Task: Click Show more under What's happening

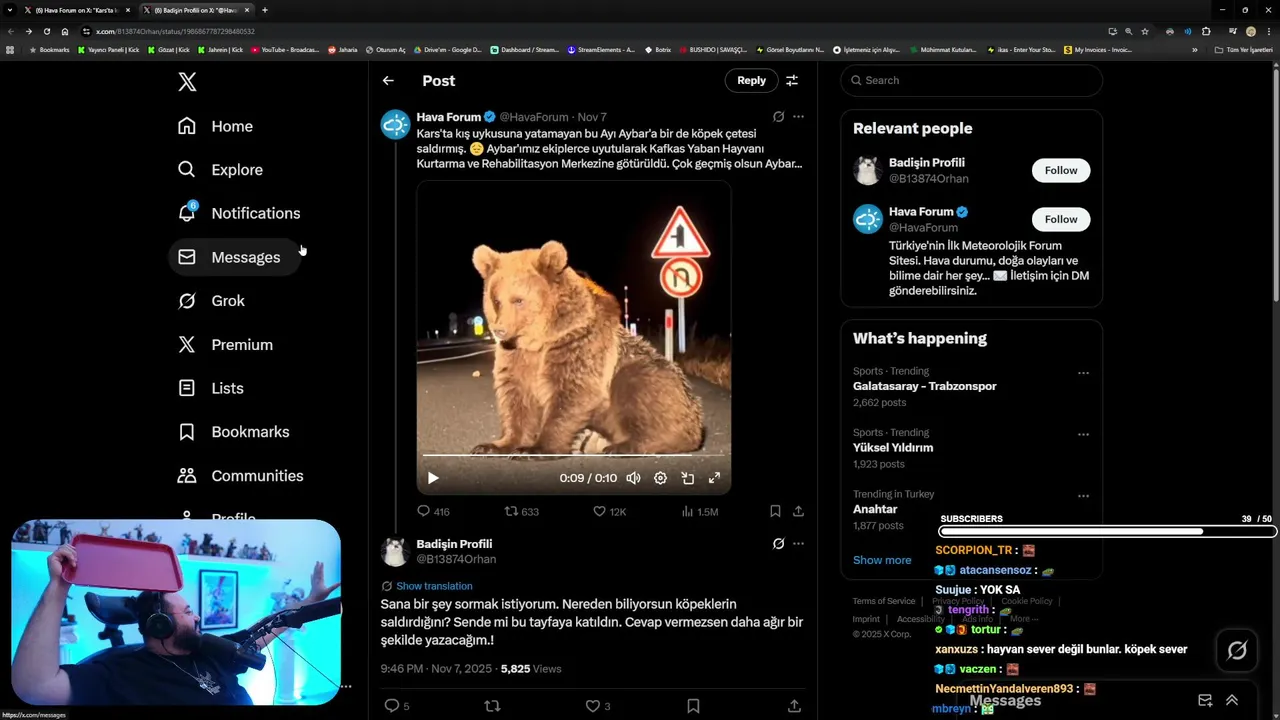Action: tap(882, 560)
